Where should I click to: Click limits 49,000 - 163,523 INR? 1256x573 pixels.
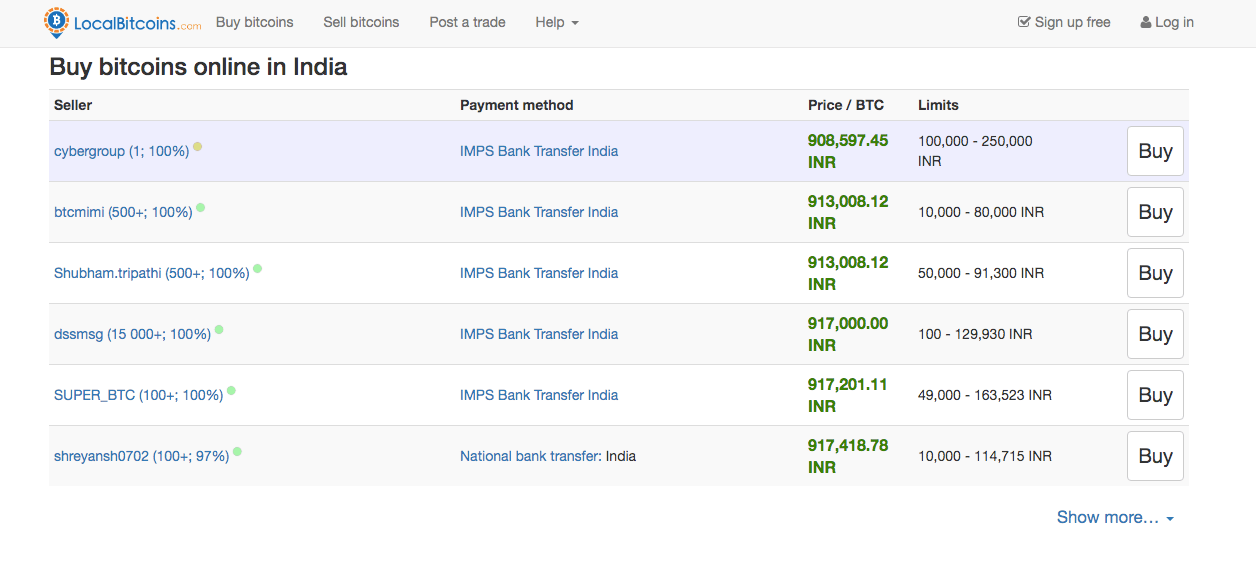click(985, 395)
